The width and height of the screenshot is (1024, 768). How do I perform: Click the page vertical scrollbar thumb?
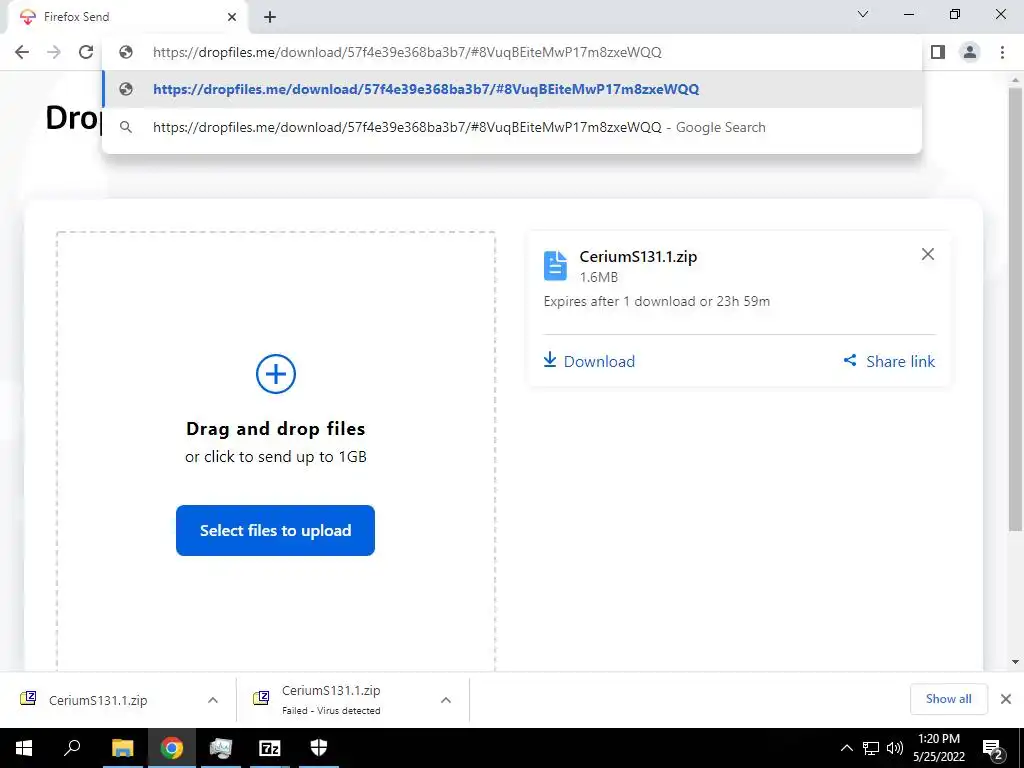coord(1015,310)
